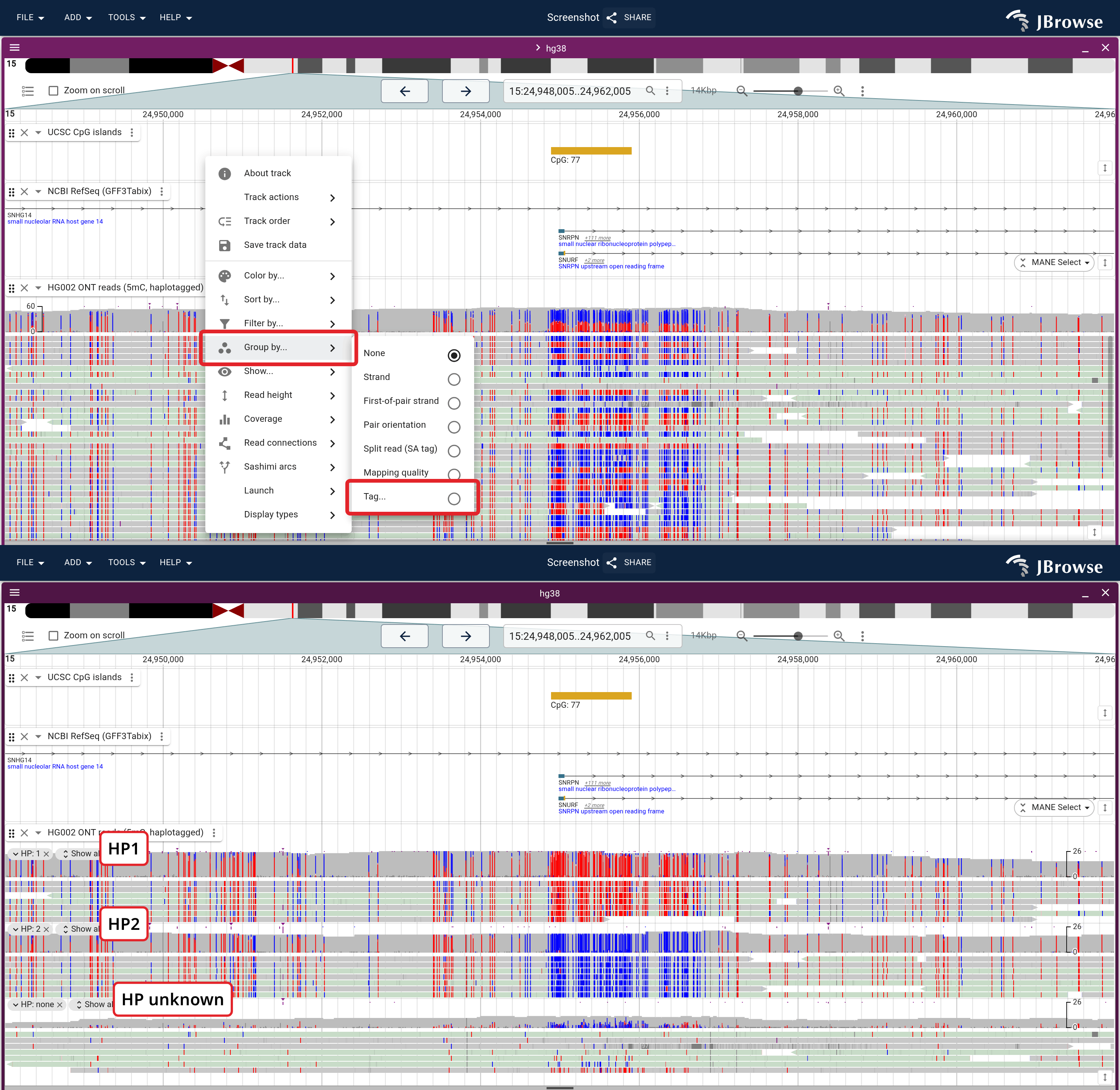Toggle Zoom on scroll checkbox in upper view
The width and height of the screenshot is (1120, 1090).
click(x=53, y=90)
